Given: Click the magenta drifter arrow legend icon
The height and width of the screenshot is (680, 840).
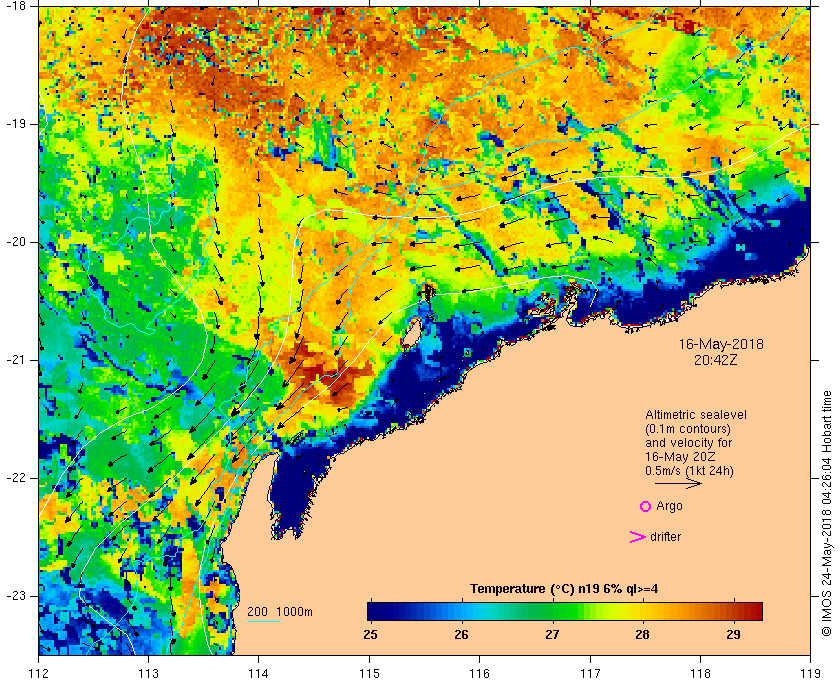Looking at the screenshot, I should [638, 537].
